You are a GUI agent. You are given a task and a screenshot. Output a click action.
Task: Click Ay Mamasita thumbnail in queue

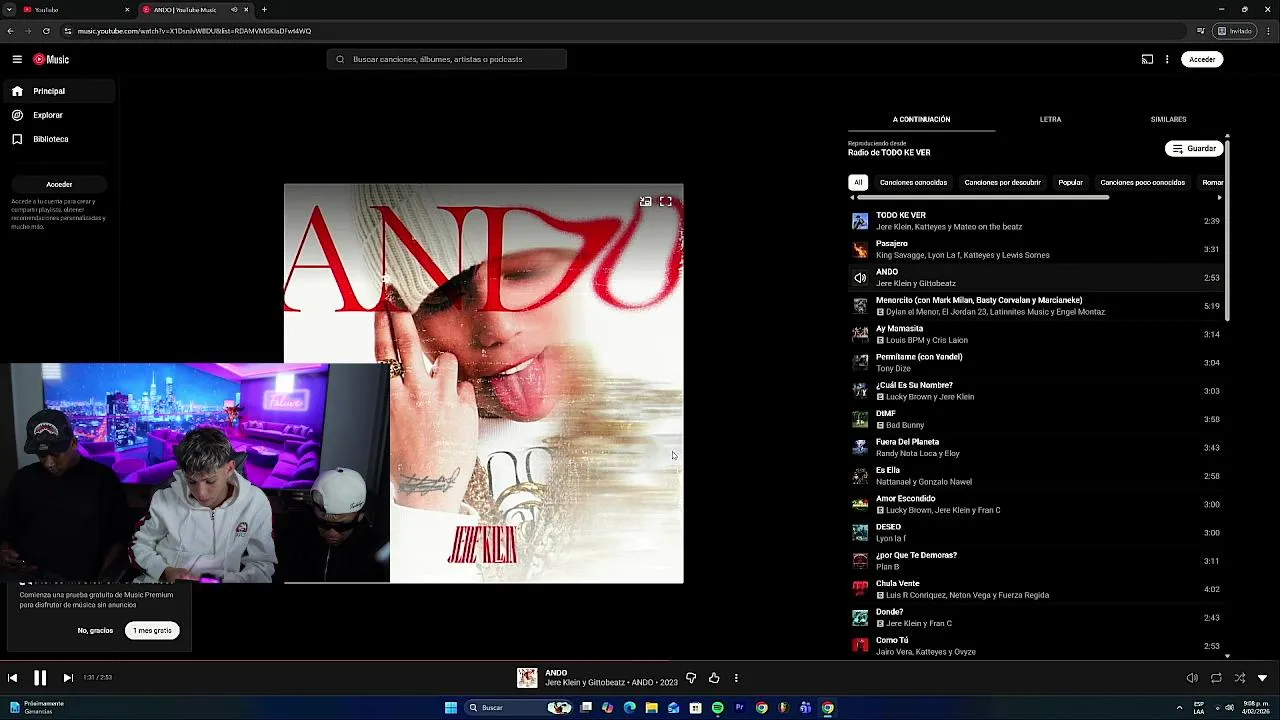[x=860, y=334]
